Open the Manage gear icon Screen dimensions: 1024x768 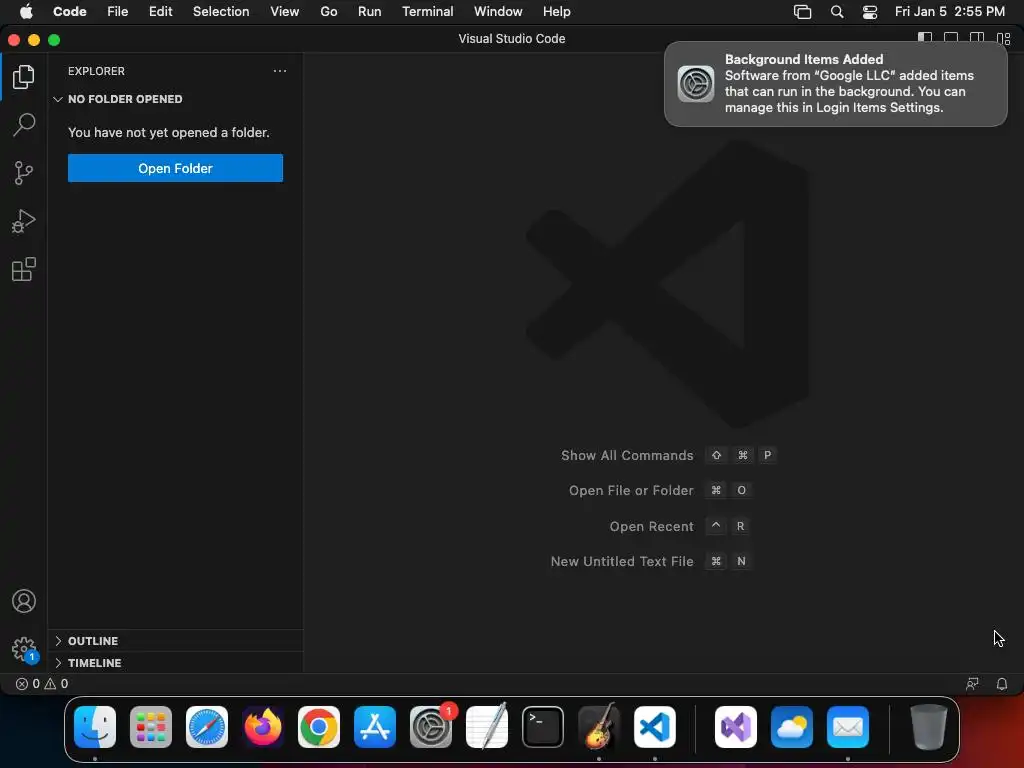(24, 649)
